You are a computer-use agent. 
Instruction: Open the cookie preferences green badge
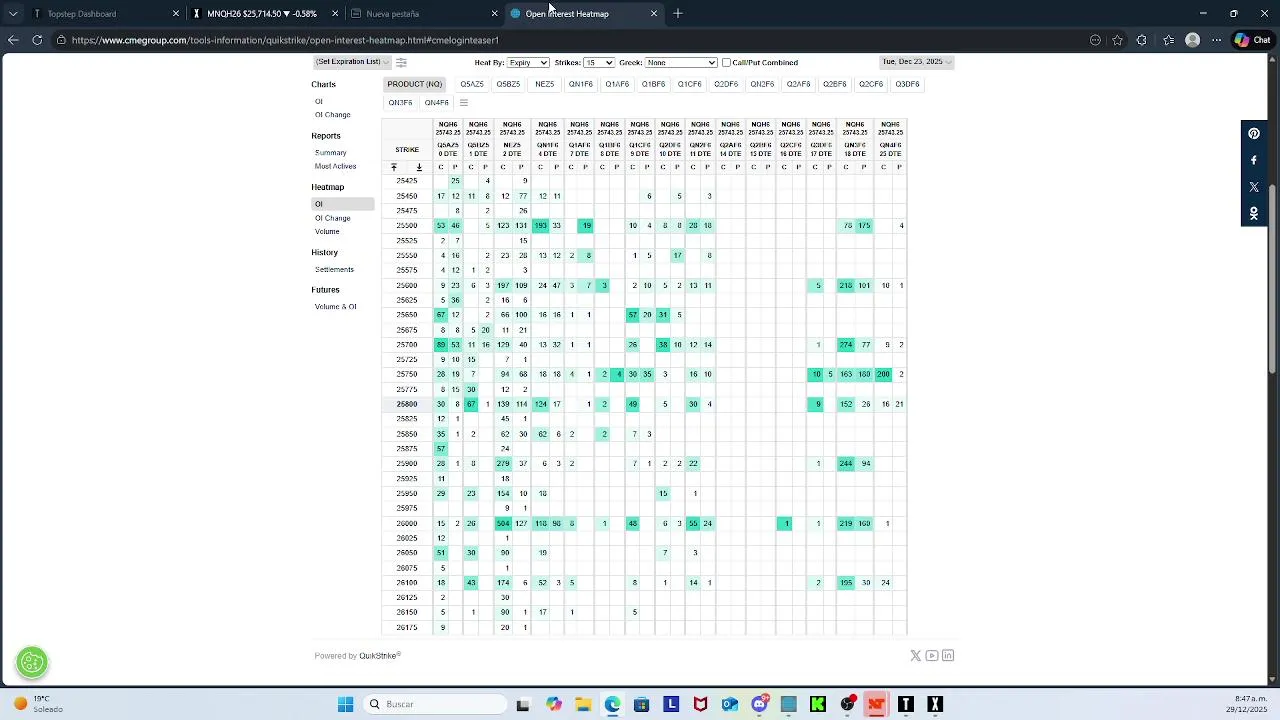[32, 662]
